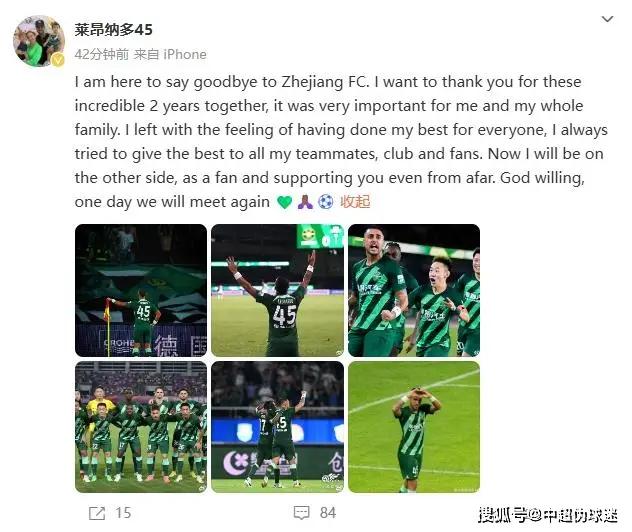Open username 莱昂纳多45 profile link

[113, 30]
